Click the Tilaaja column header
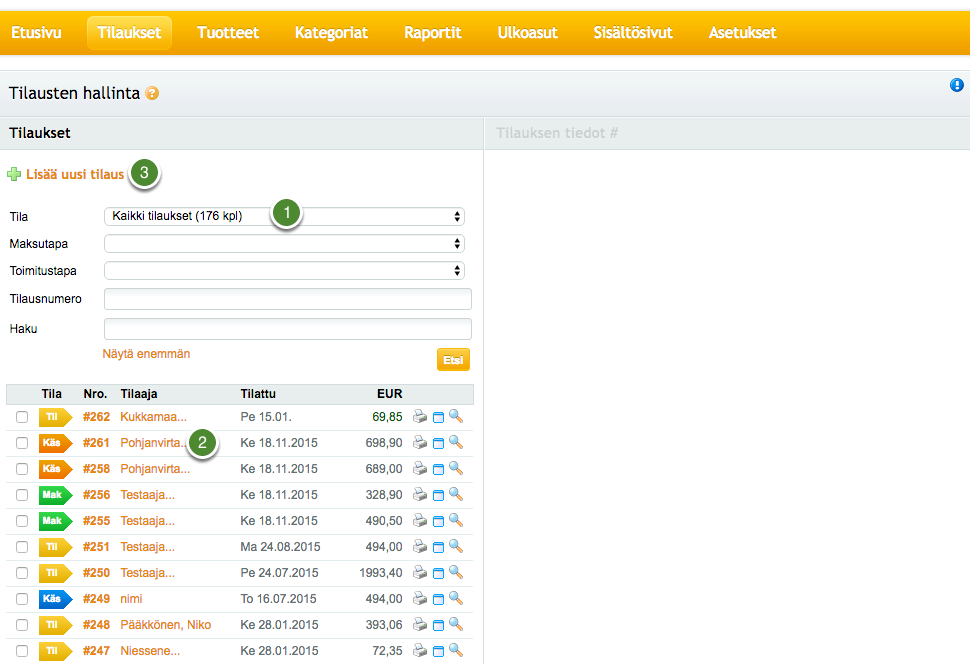Image resolution: width=970 pixels, height=664 pixels. [x=139, y=394]
